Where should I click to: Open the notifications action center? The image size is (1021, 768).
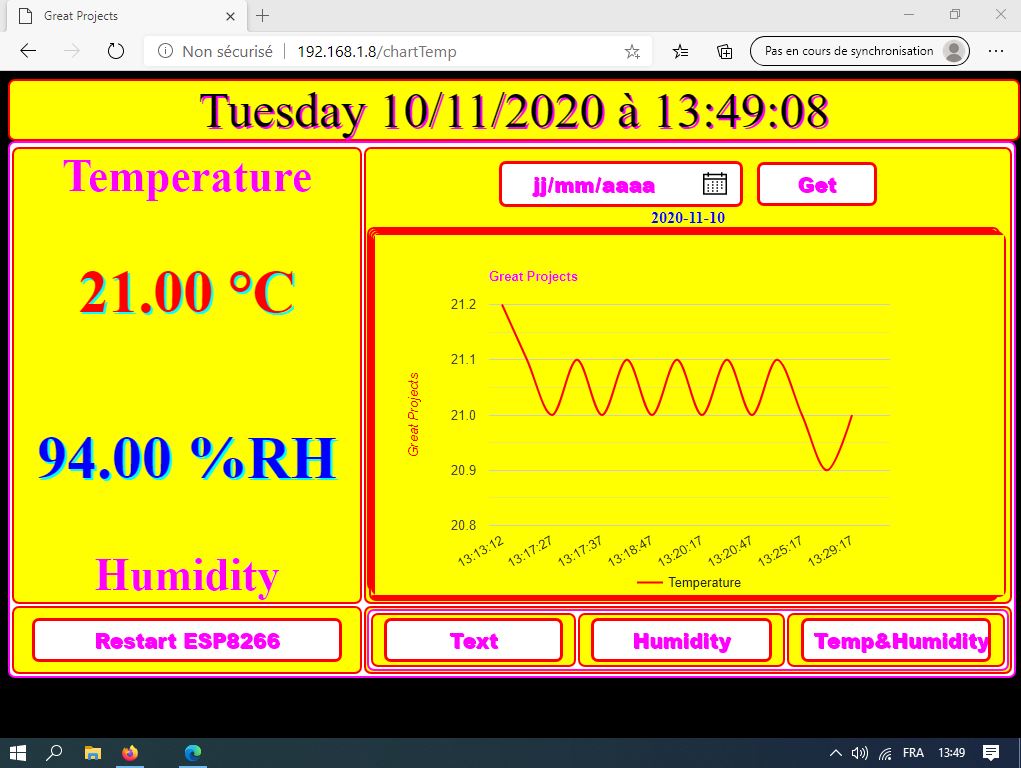(989, 753)
